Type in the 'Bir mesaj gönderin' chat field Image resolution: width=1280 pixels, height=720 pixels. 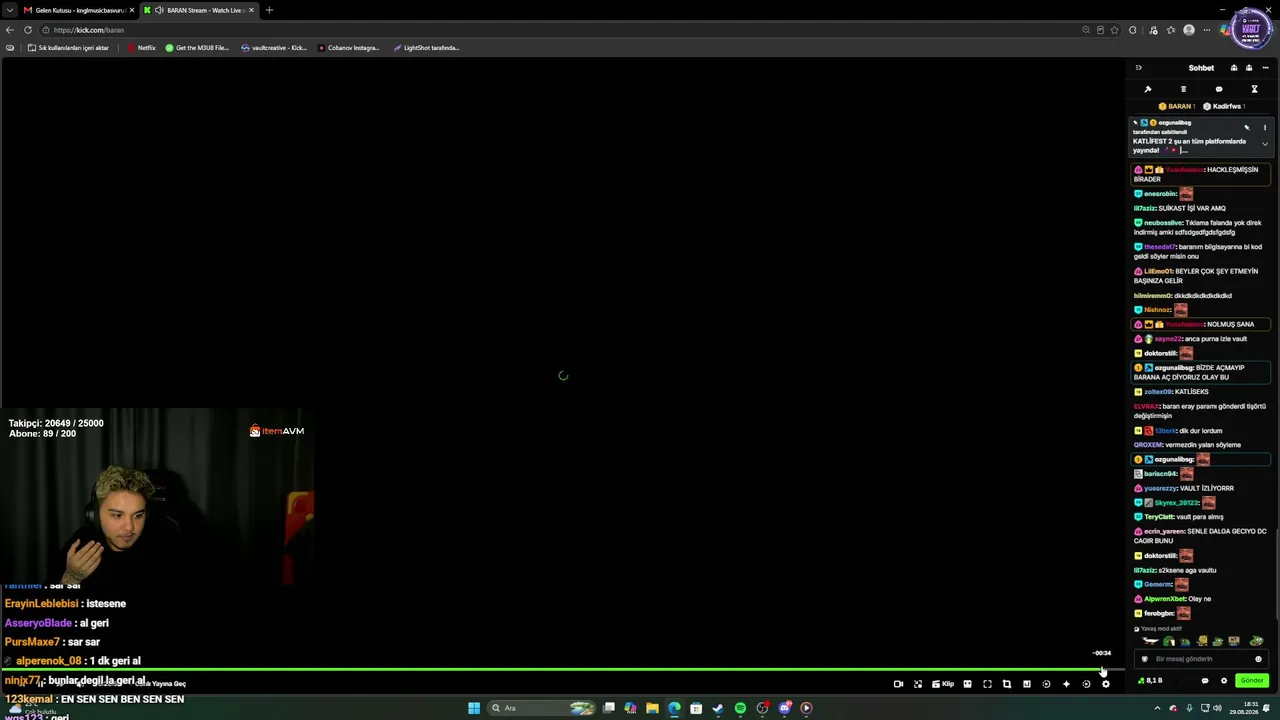[1200, 659]
